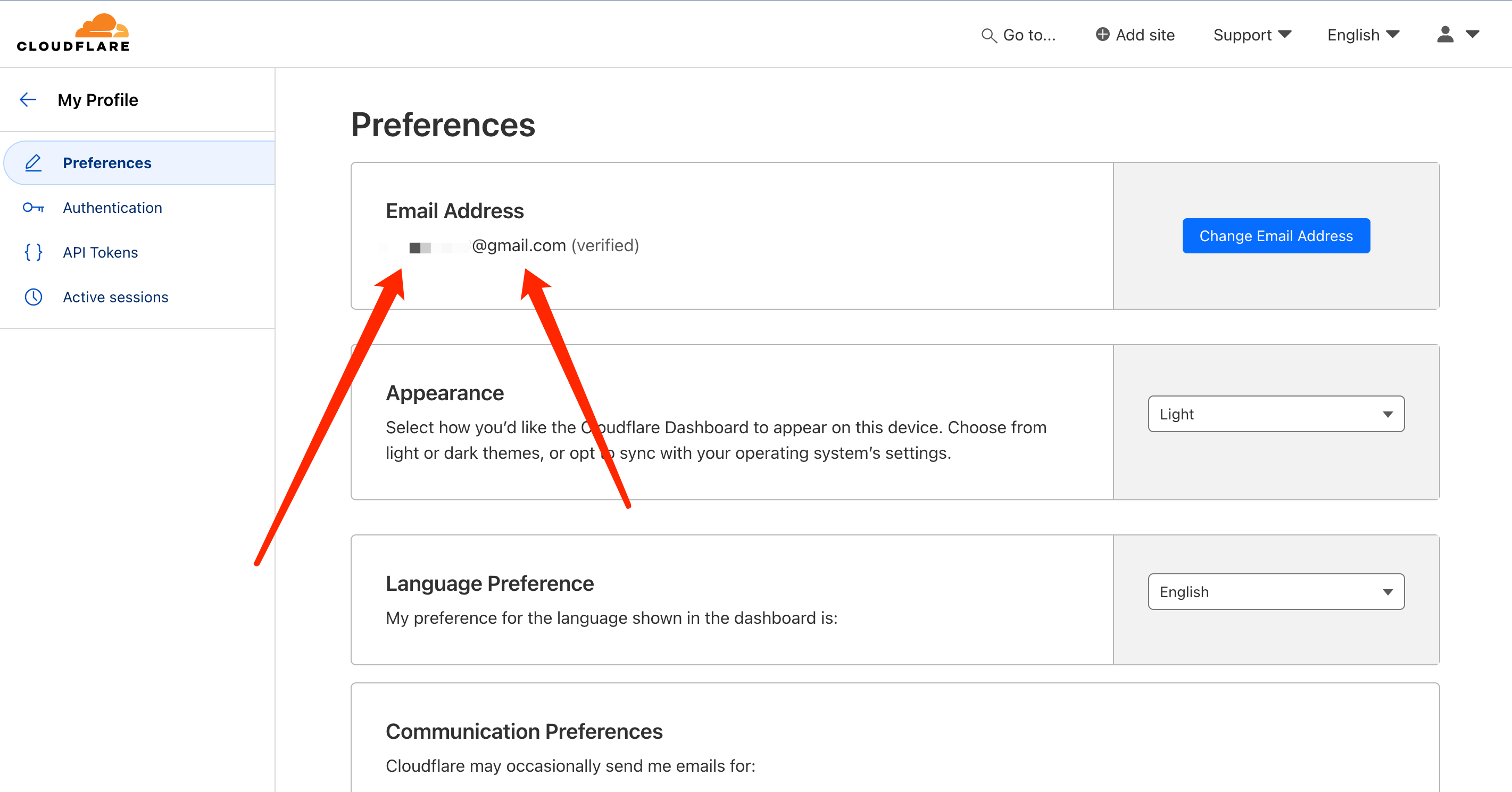Click the Go to search field

(1029, 35)
